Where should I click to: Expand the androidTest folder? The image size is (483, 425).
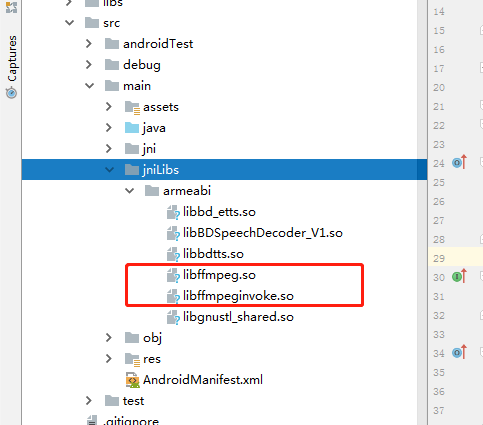coord(89,44)
